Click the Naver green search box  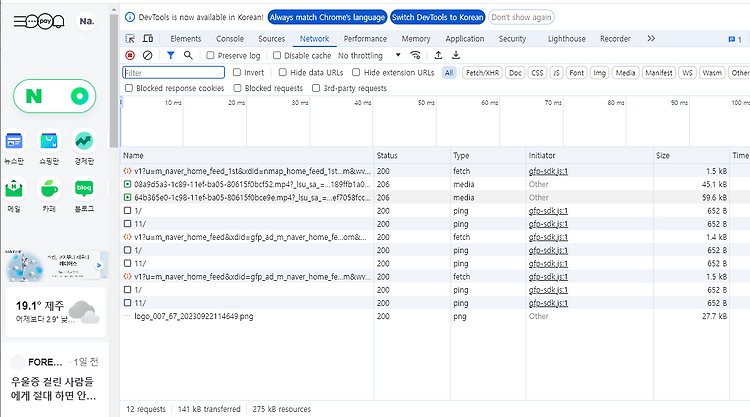pyautogui.click(x=55, y=96)
